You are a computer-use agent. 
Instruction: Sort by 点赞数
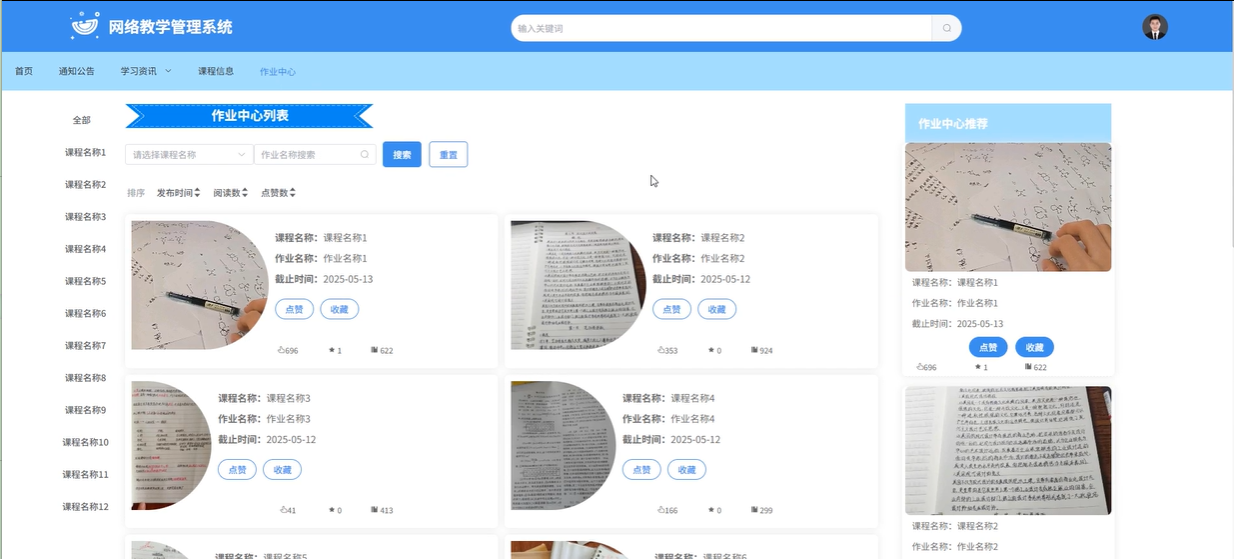click(x=278, y=193)
